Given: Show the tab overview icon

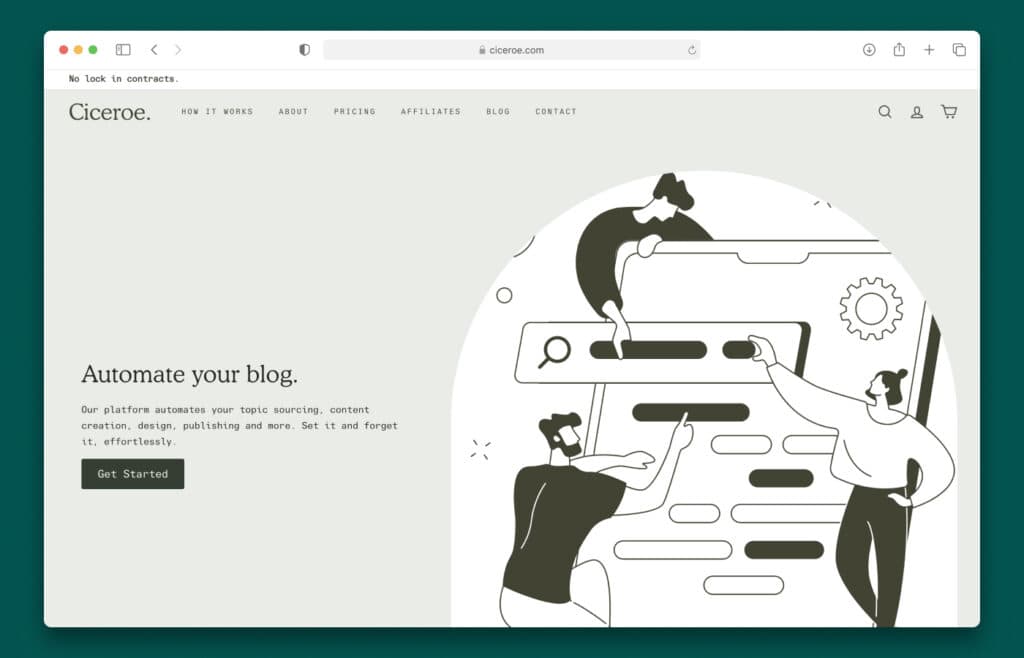Looking at the screenshot, I should [x=957, y=49].
